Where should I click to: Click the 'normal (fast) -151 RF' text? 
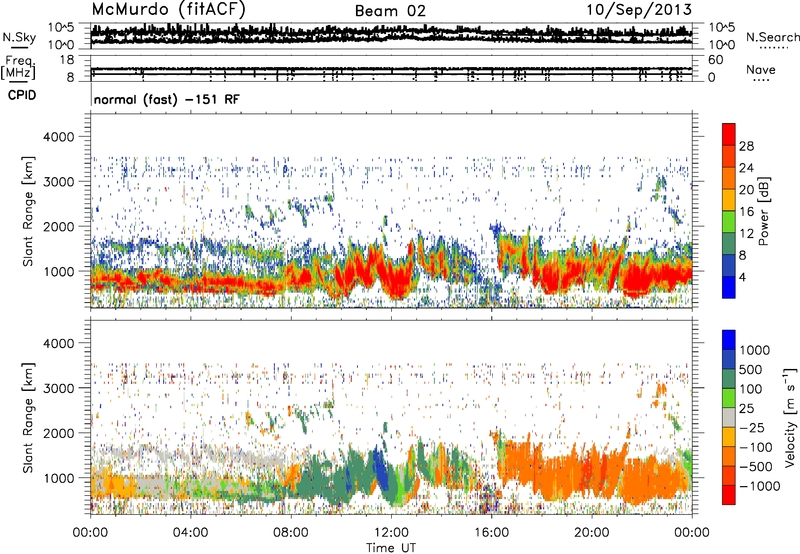(166, 99)
